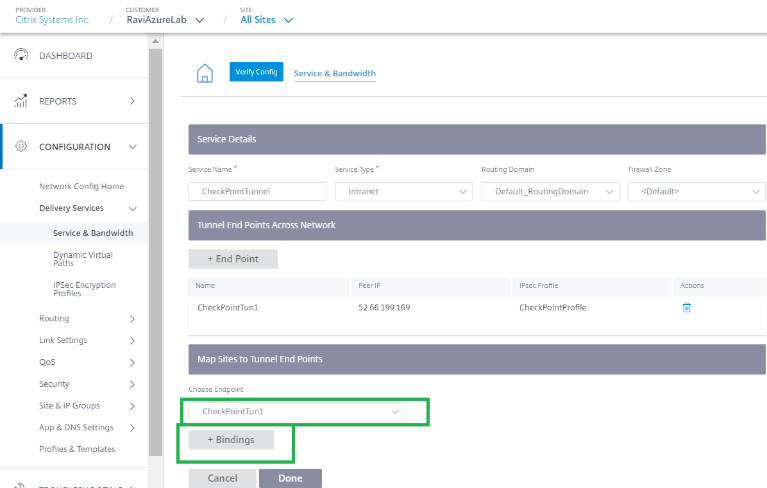Click the CheckPointProfile cell
The width and height of the screenshot is (767, 488).
tap(553, 308)
